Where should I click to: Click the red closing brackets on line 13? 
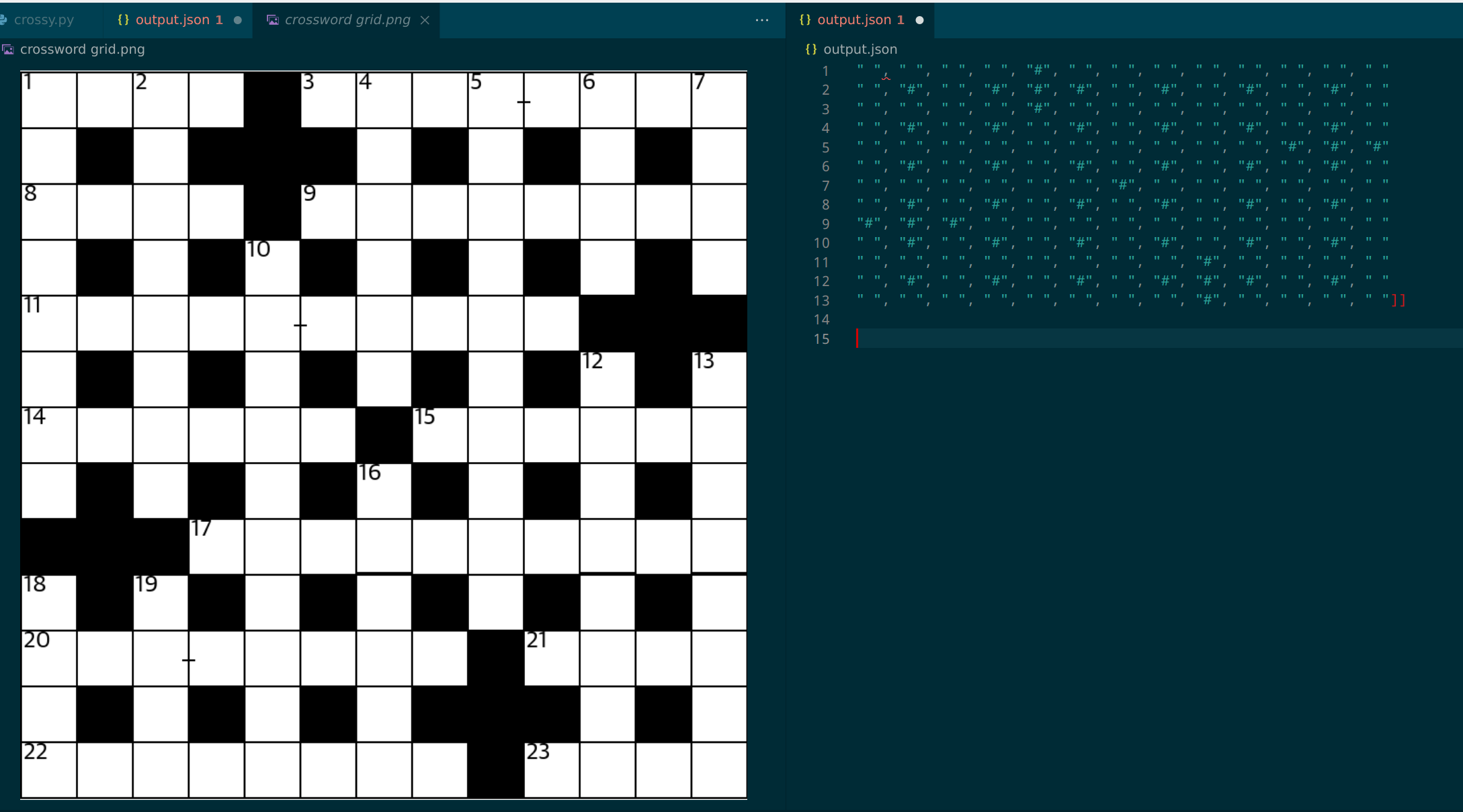[x=1398, y=300]
